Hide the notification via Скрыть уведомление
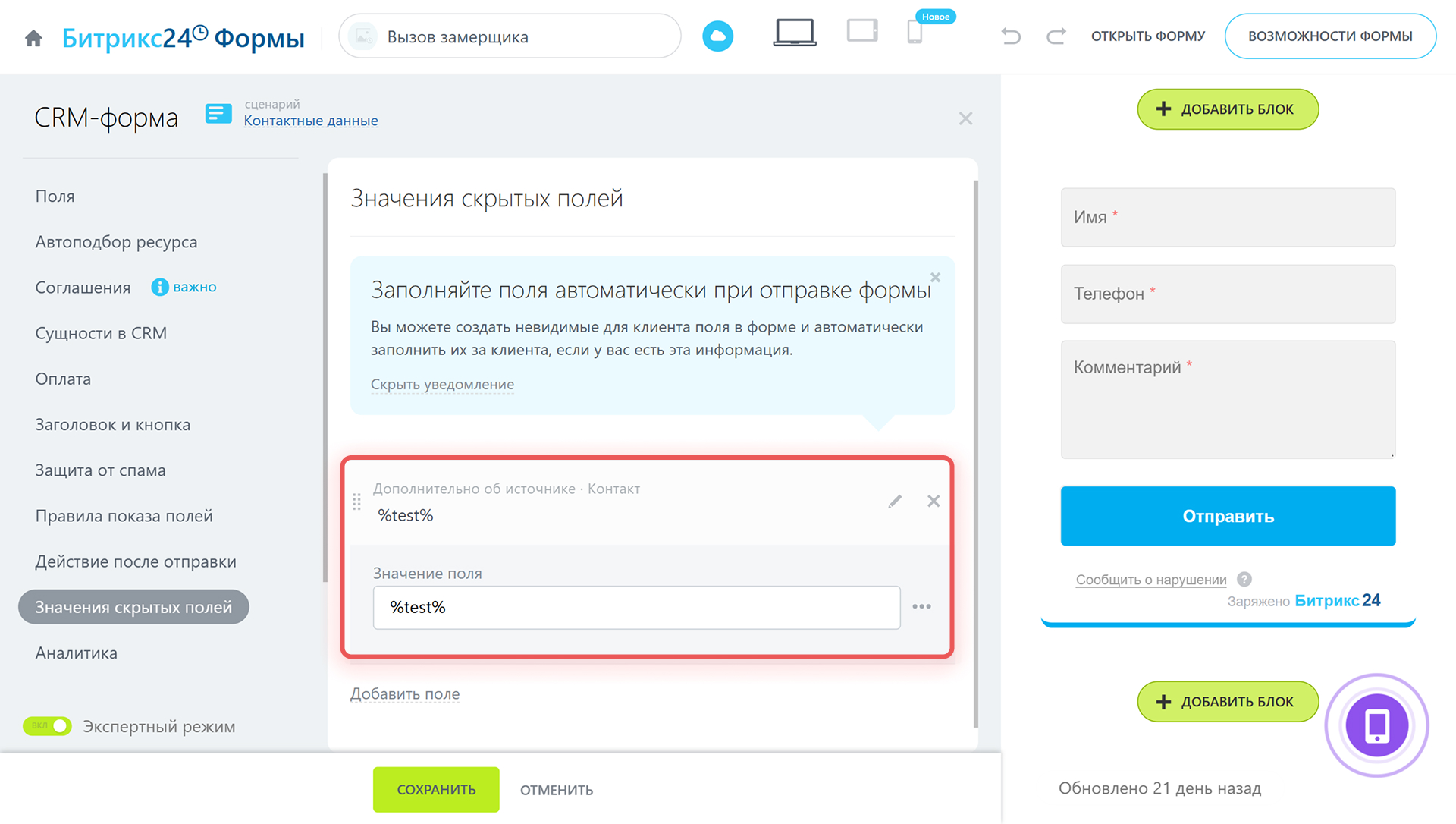1456x824 pixels. (442, 385)
